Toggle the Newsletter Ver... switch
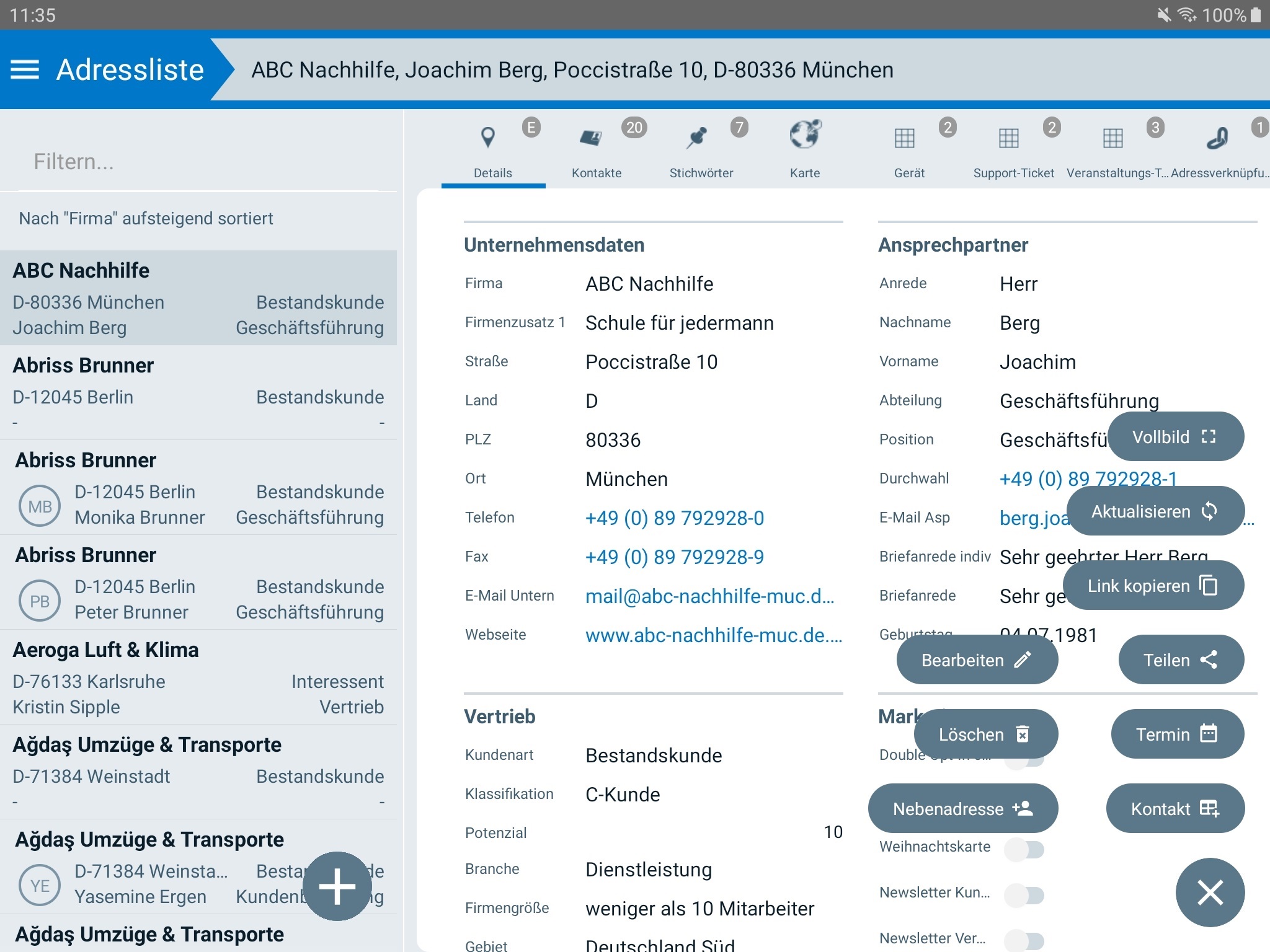 [1024, 940]
